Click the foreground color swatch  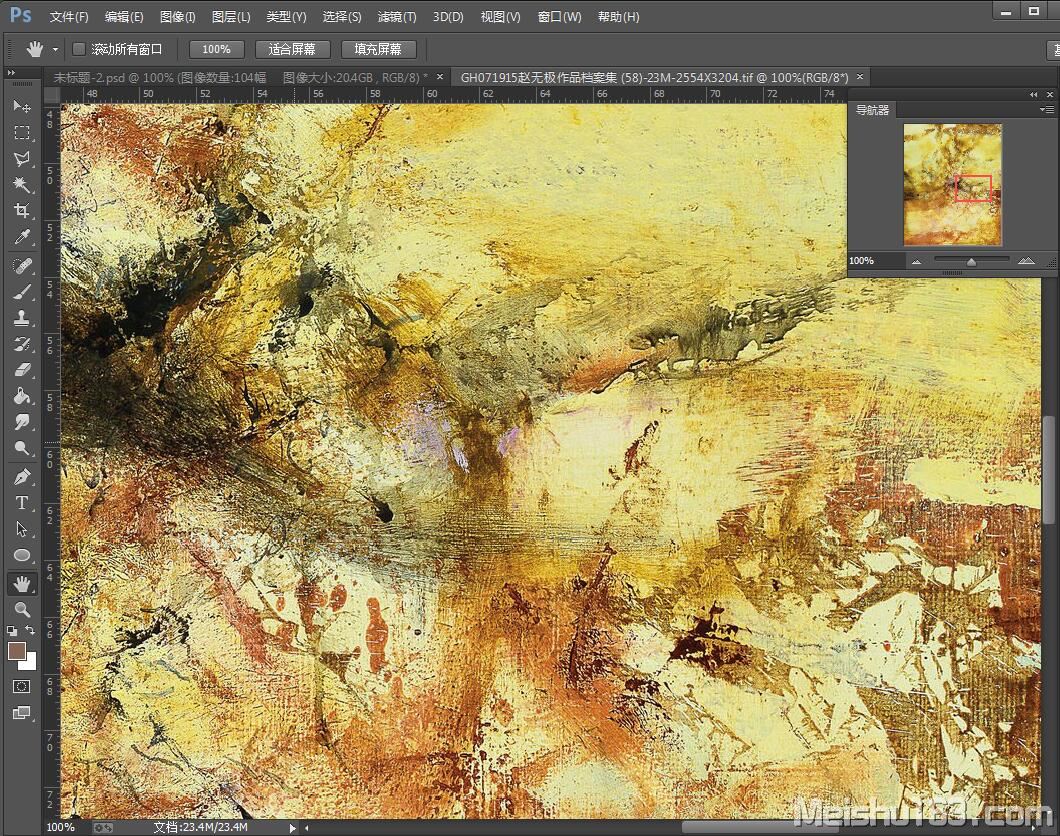click(x=16, y=651)
